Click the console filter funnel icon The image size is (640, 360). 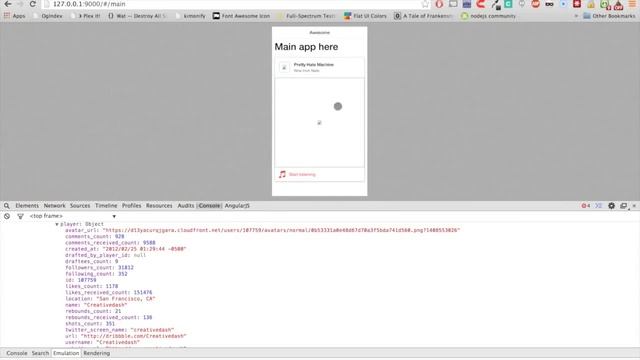[20, 216]
